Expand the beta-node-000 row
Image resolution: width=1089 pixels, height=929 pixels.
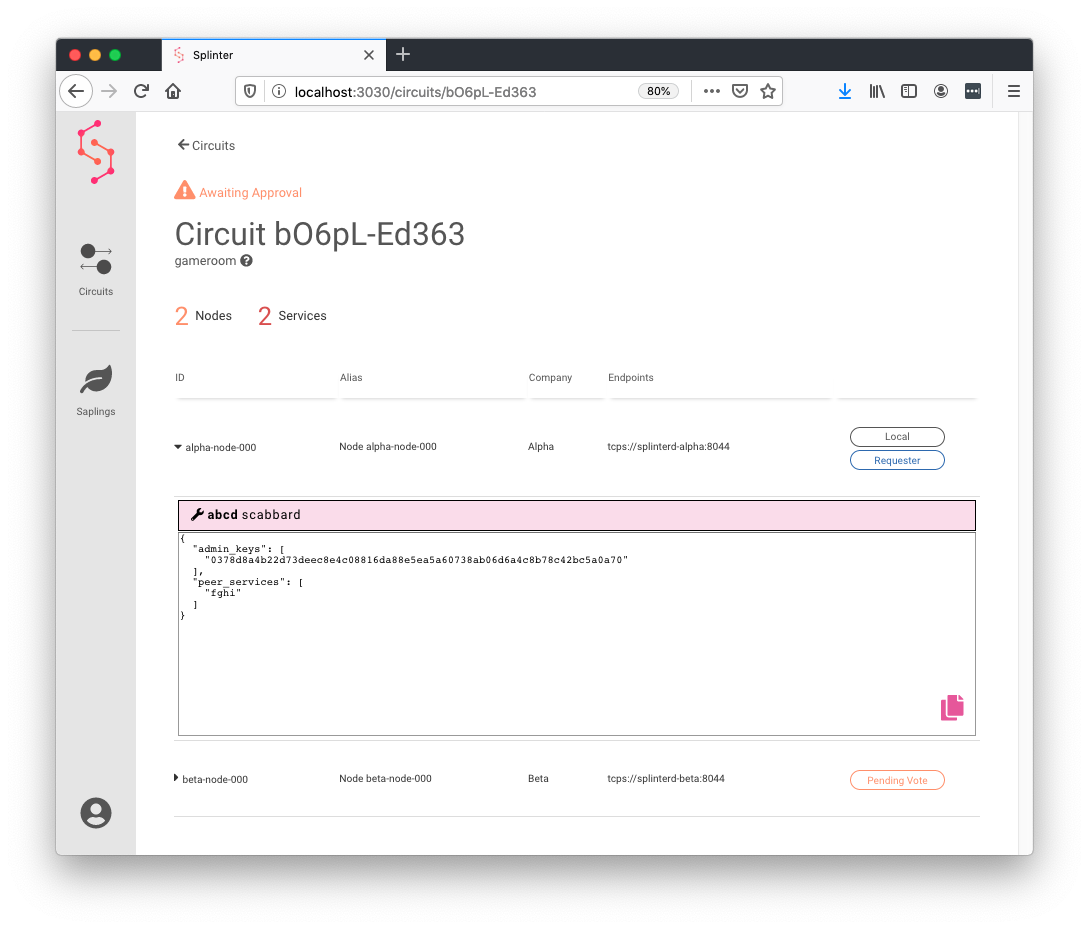[176, 778]
